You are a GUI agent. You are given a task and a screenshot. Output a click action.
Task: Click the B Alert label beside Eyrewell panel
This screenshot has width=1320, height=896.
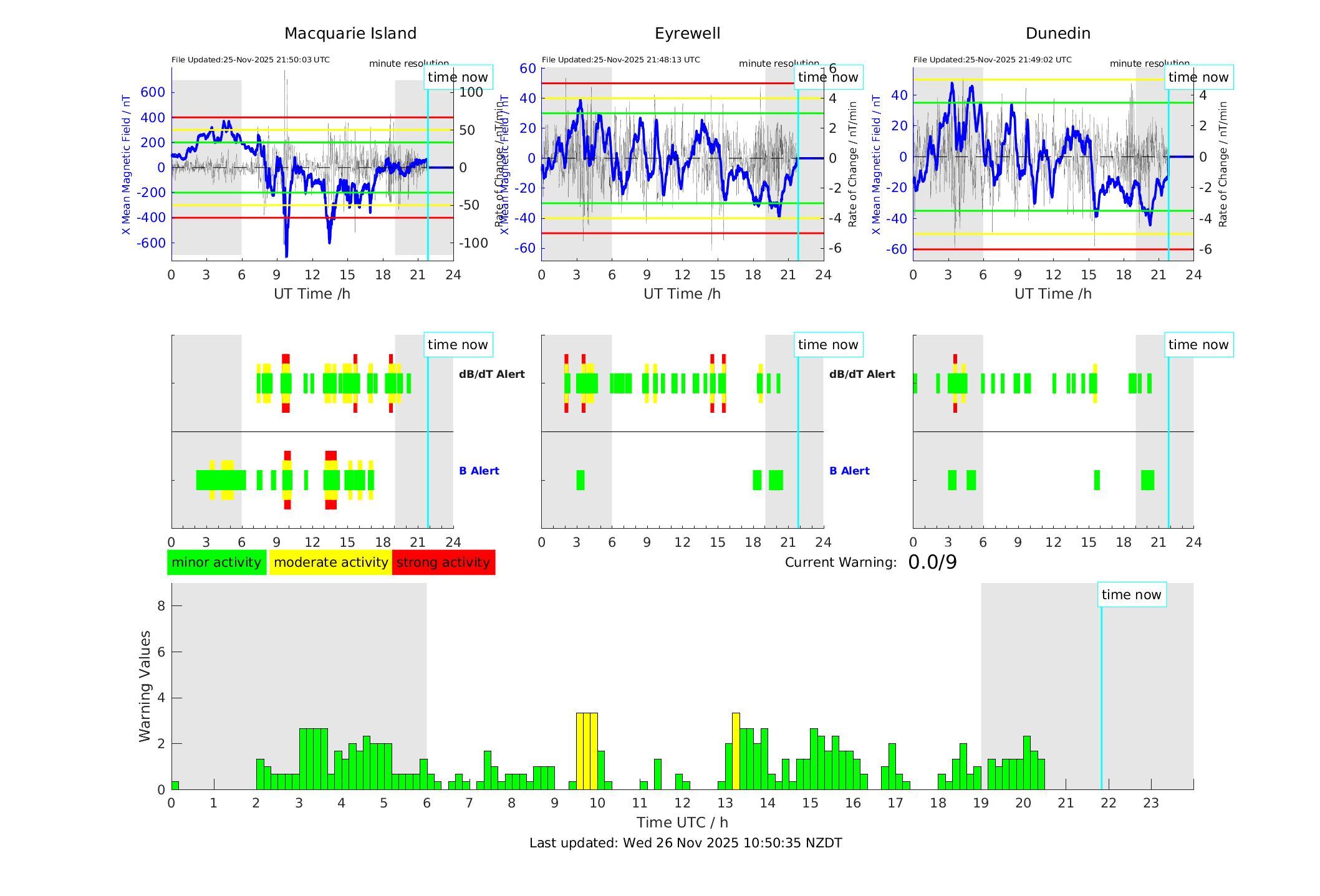pos(849,471)
